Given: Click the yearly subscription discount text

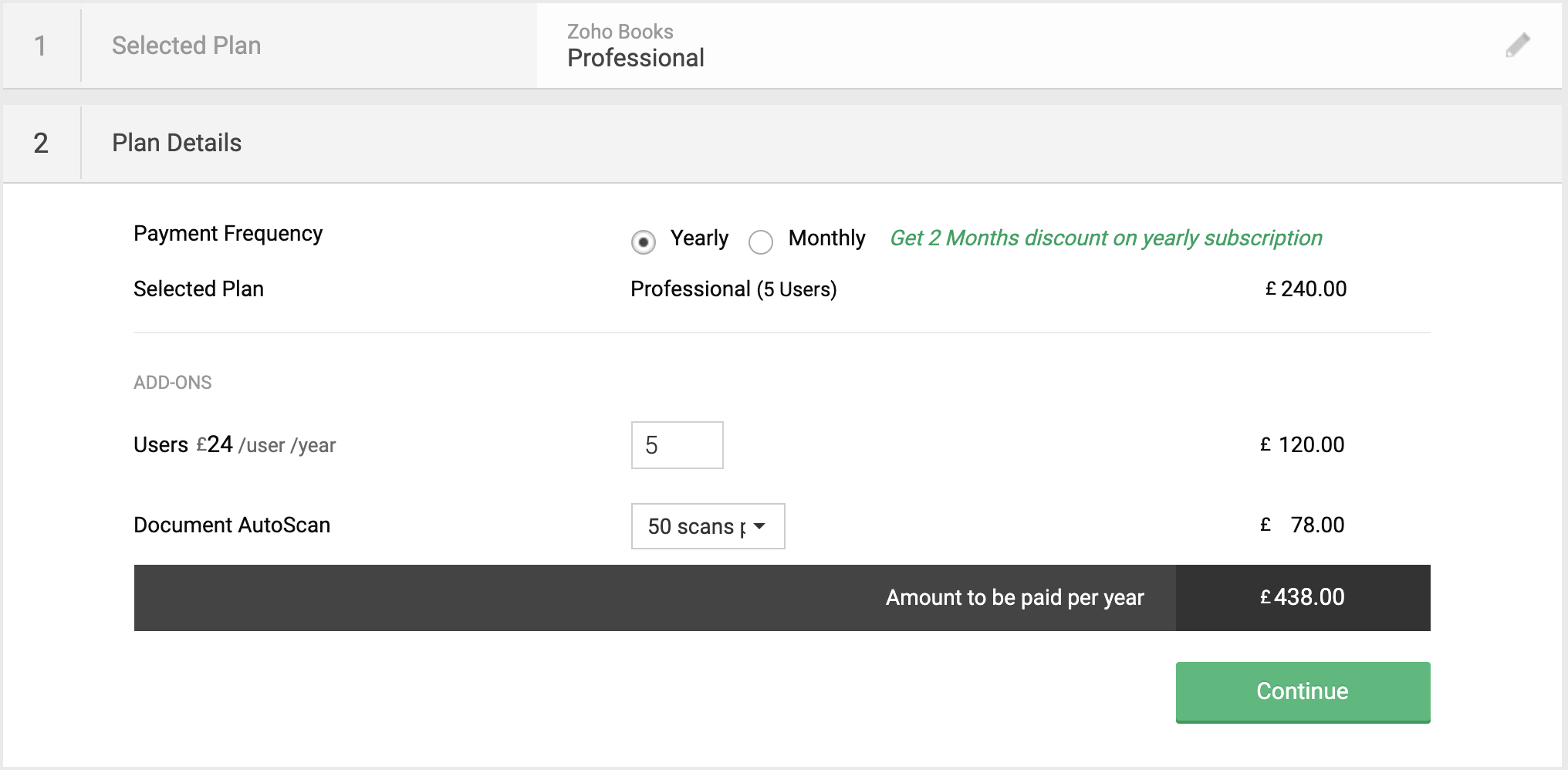Looking at the screenshot, I should pyautogui.click(x=1106, y=238).
